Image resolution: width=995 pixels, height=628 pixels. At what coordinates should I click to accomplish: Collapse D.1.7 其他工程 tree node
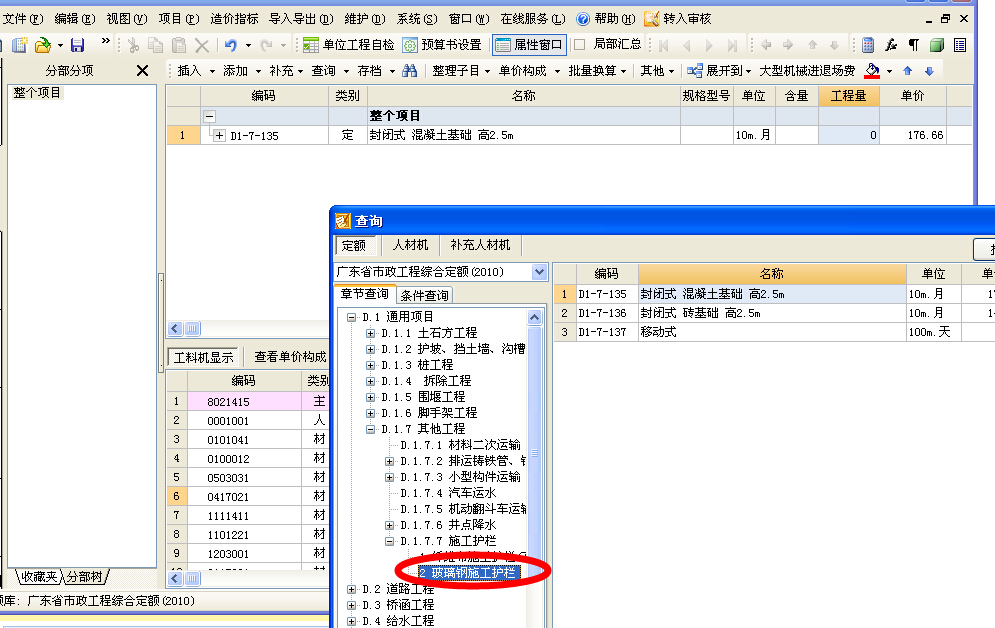tap(371, 429)
